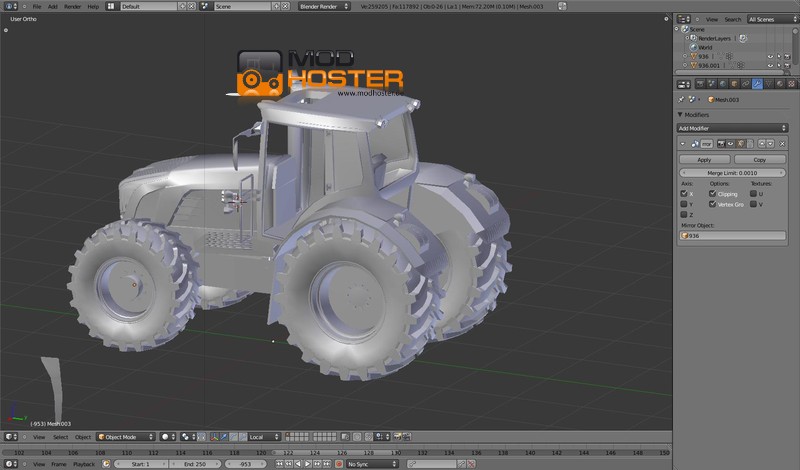Add a new scene
The width and height of the screenshot is (800, 470).
[x=277, y=7]
